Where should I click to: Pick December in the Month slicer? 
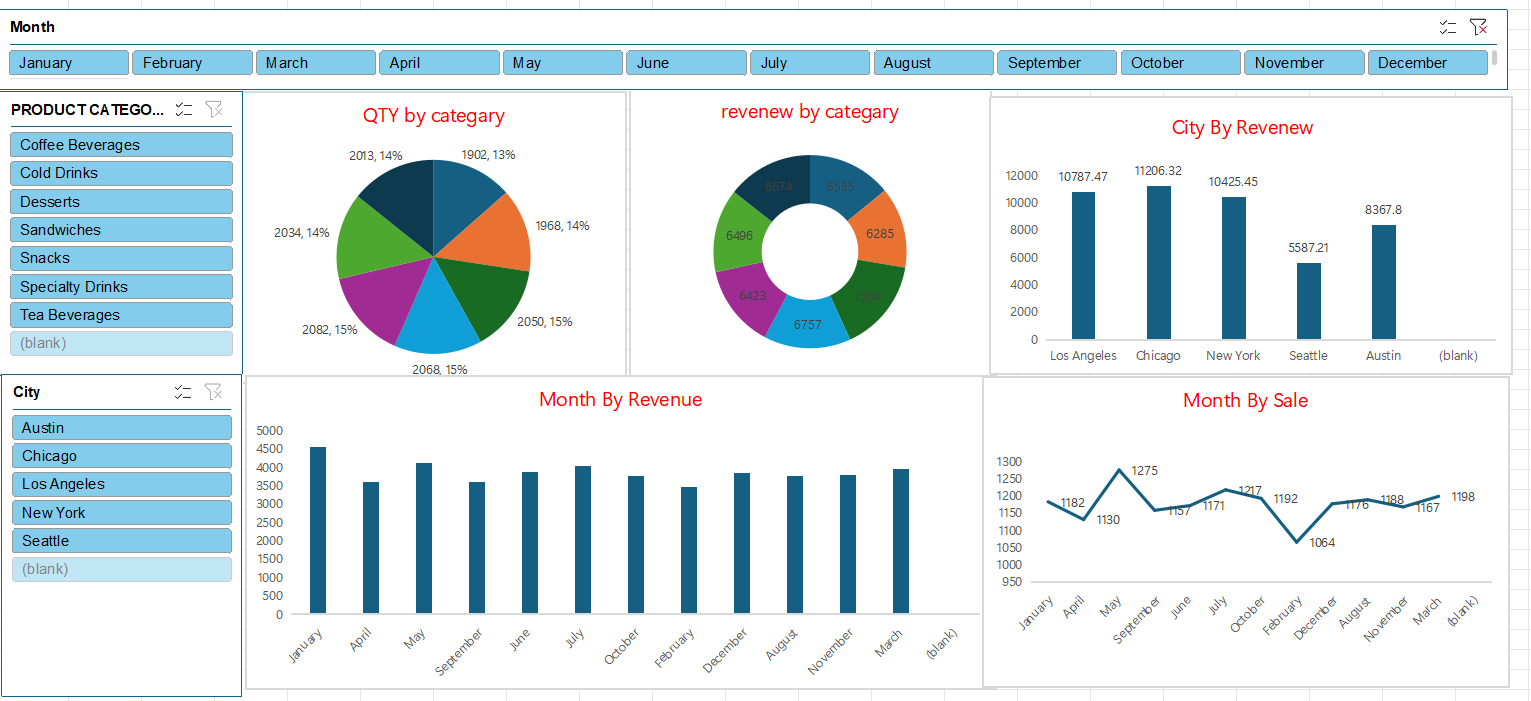[1428, 63]
